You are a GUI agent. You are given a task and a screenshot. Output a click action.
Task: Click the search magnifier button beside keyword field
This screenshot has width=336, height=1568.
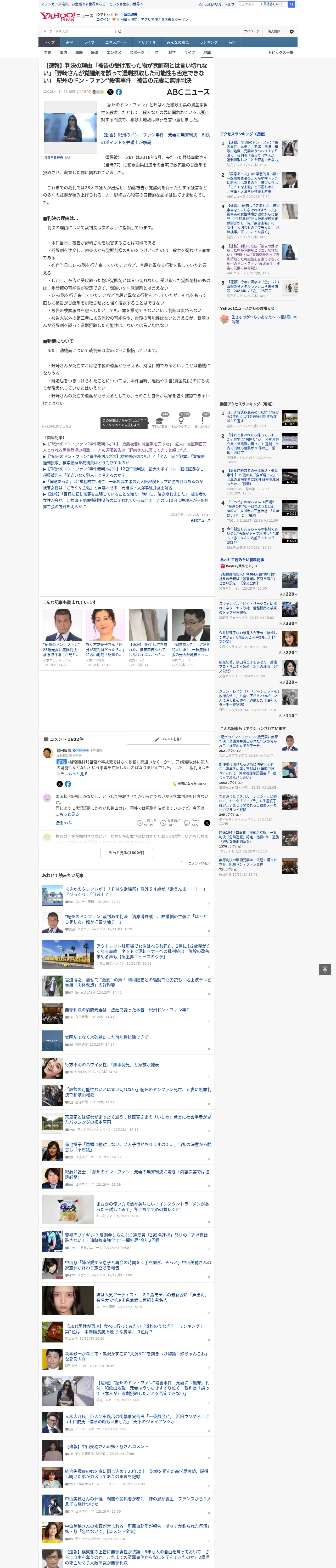[120, 31]
